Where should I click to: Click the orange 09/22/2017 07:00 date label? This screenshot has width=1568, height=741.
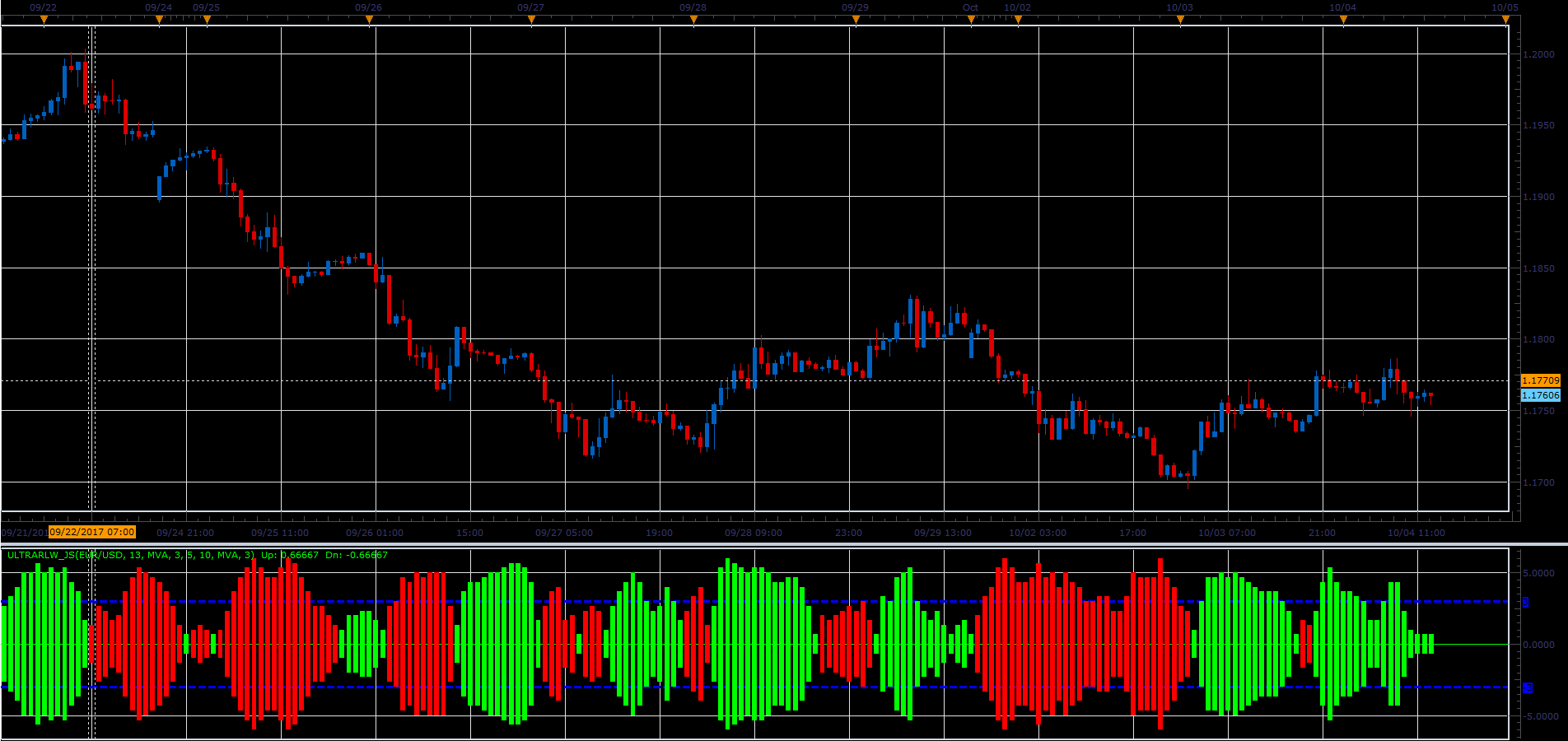click(x=92, y=532)
